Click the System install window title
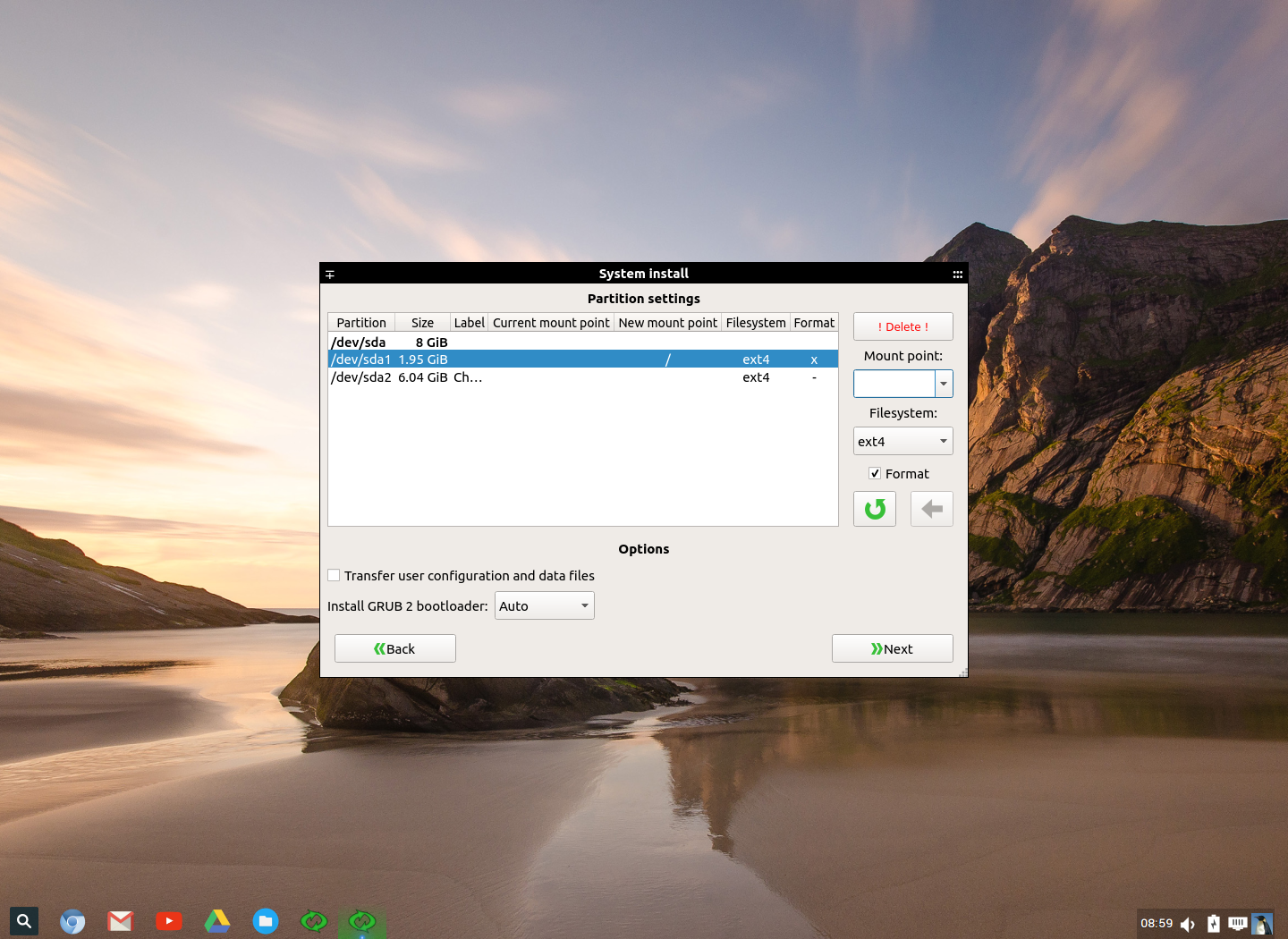 tap(644, 274)
